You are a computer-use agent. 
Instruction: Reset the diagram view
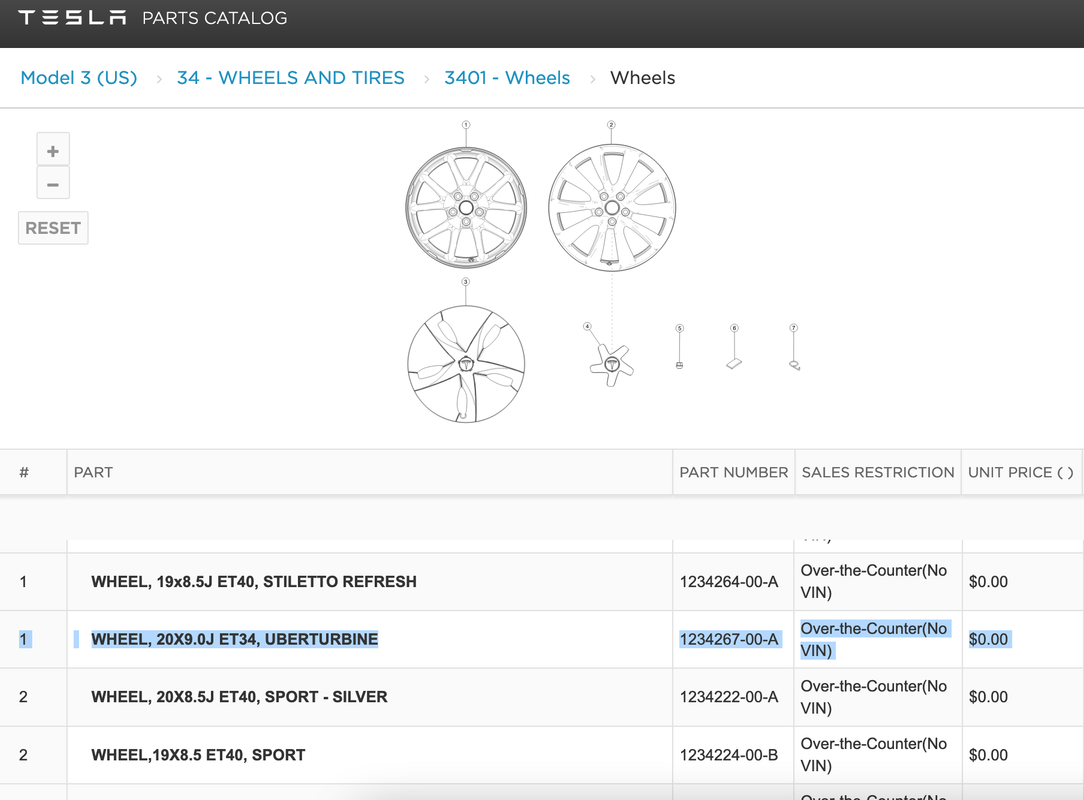point(53,228)
